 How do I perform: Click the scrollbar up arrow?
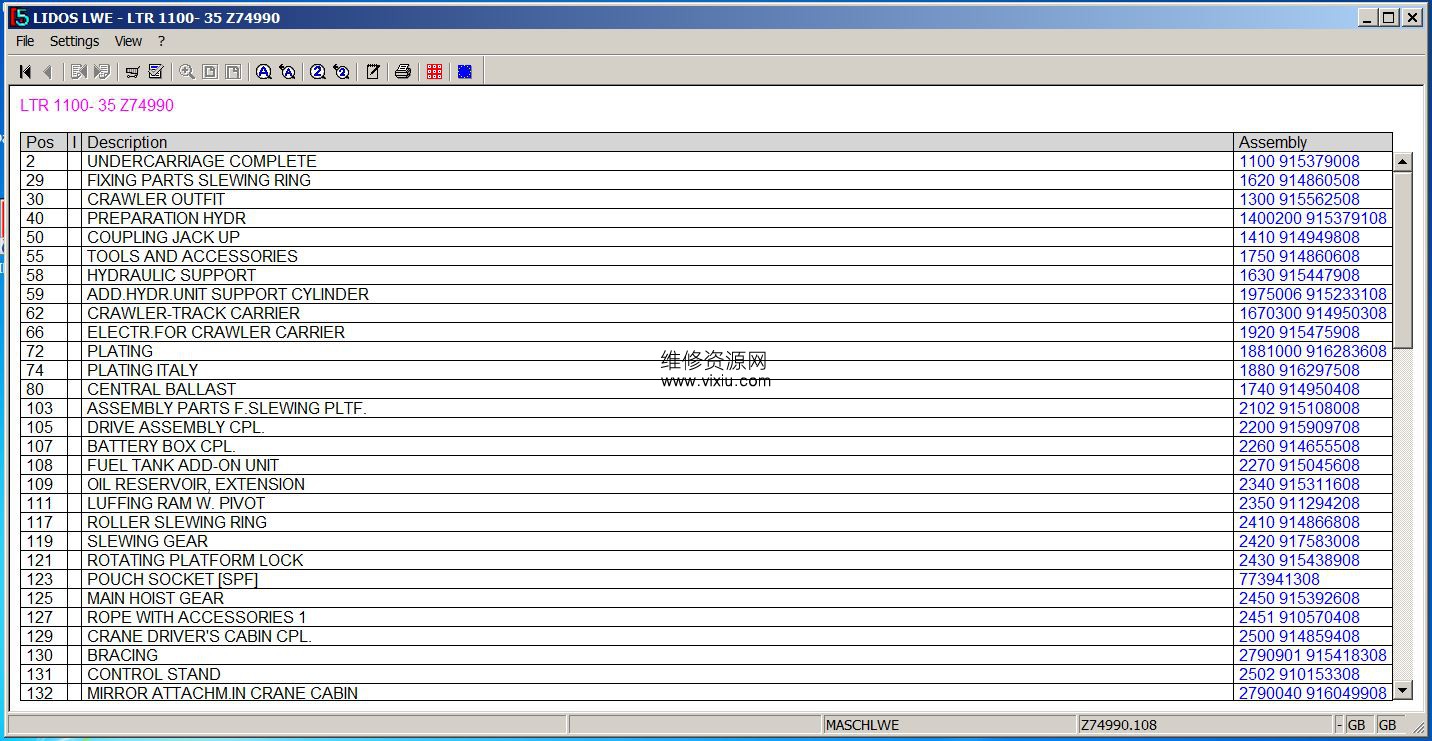coord(1403,162)
